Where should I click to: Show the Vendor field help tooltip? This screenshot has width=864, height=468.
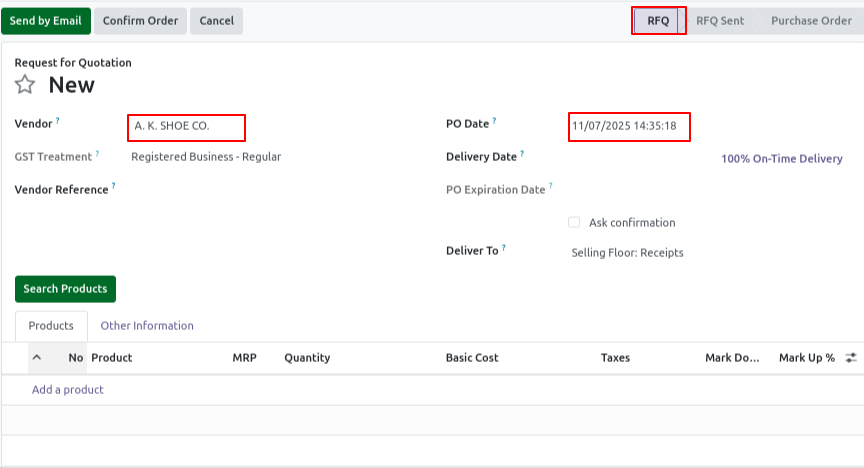58,120
